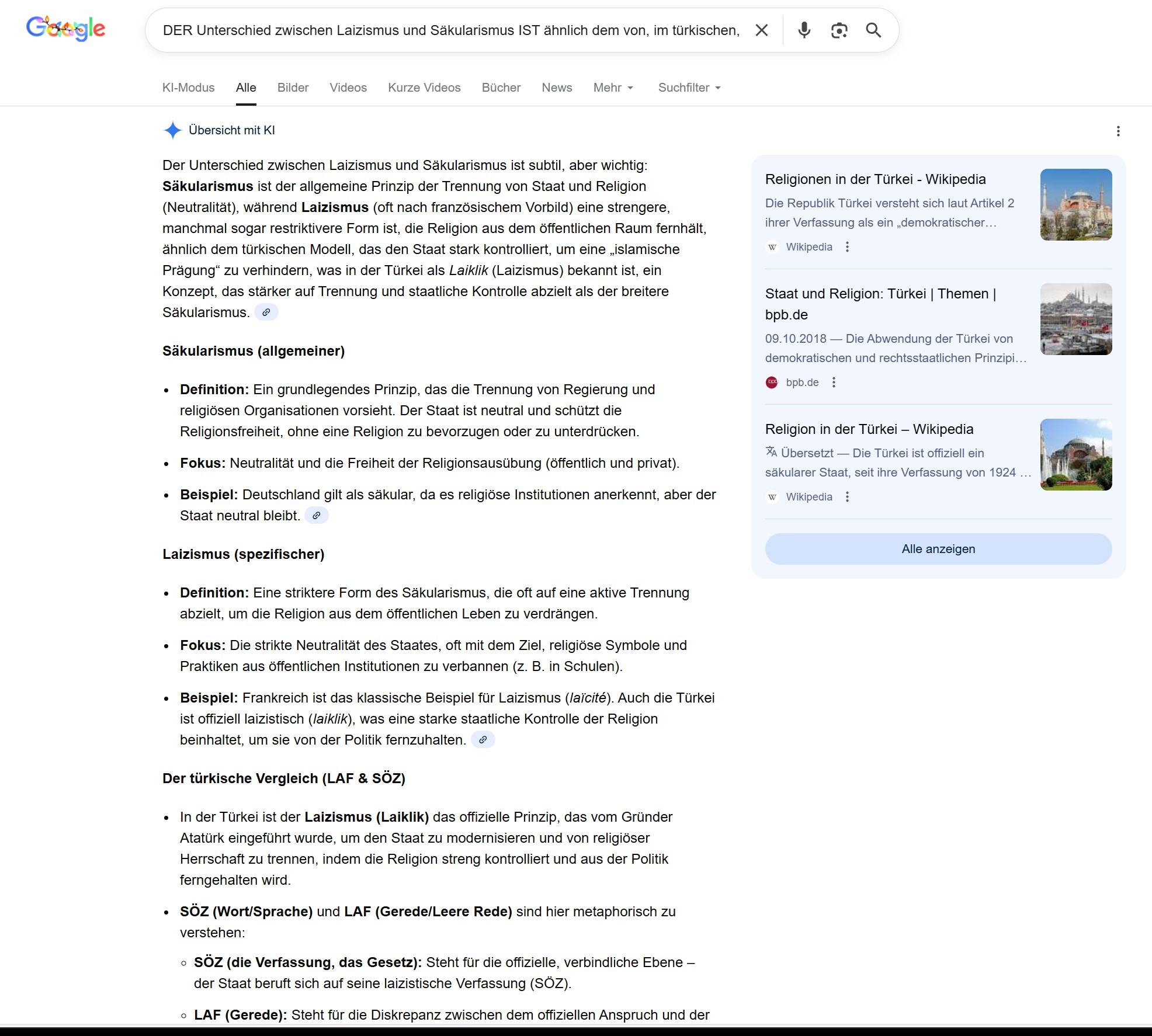Open options beside first Wikipedia source
Viewport: 1152px width, 1036px height.
[847, 247]
